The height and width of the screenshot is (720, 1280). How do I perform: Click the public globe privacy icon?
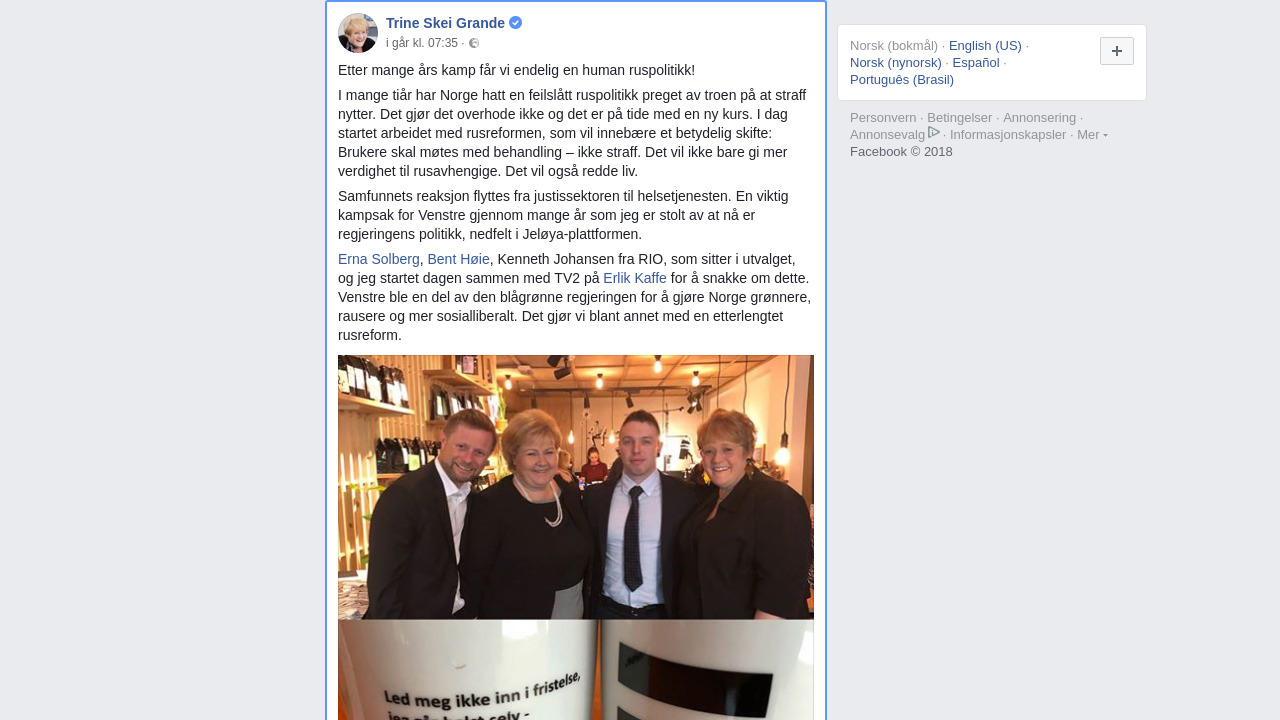point(474,43)
